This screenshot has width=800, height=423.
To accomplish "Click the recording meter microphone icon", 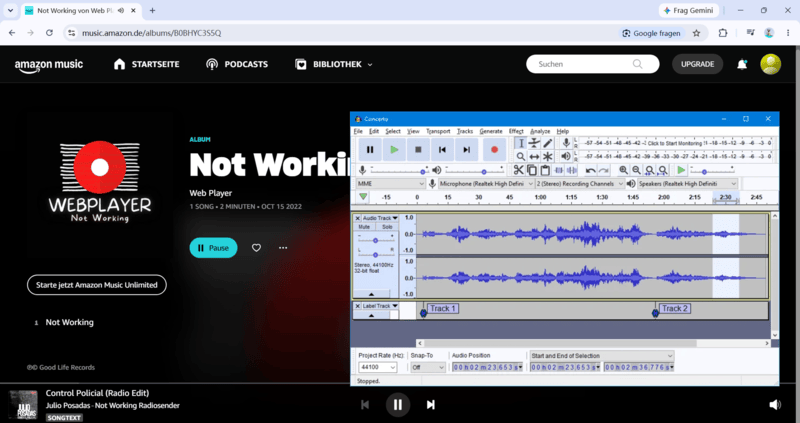I will [566, 143].
